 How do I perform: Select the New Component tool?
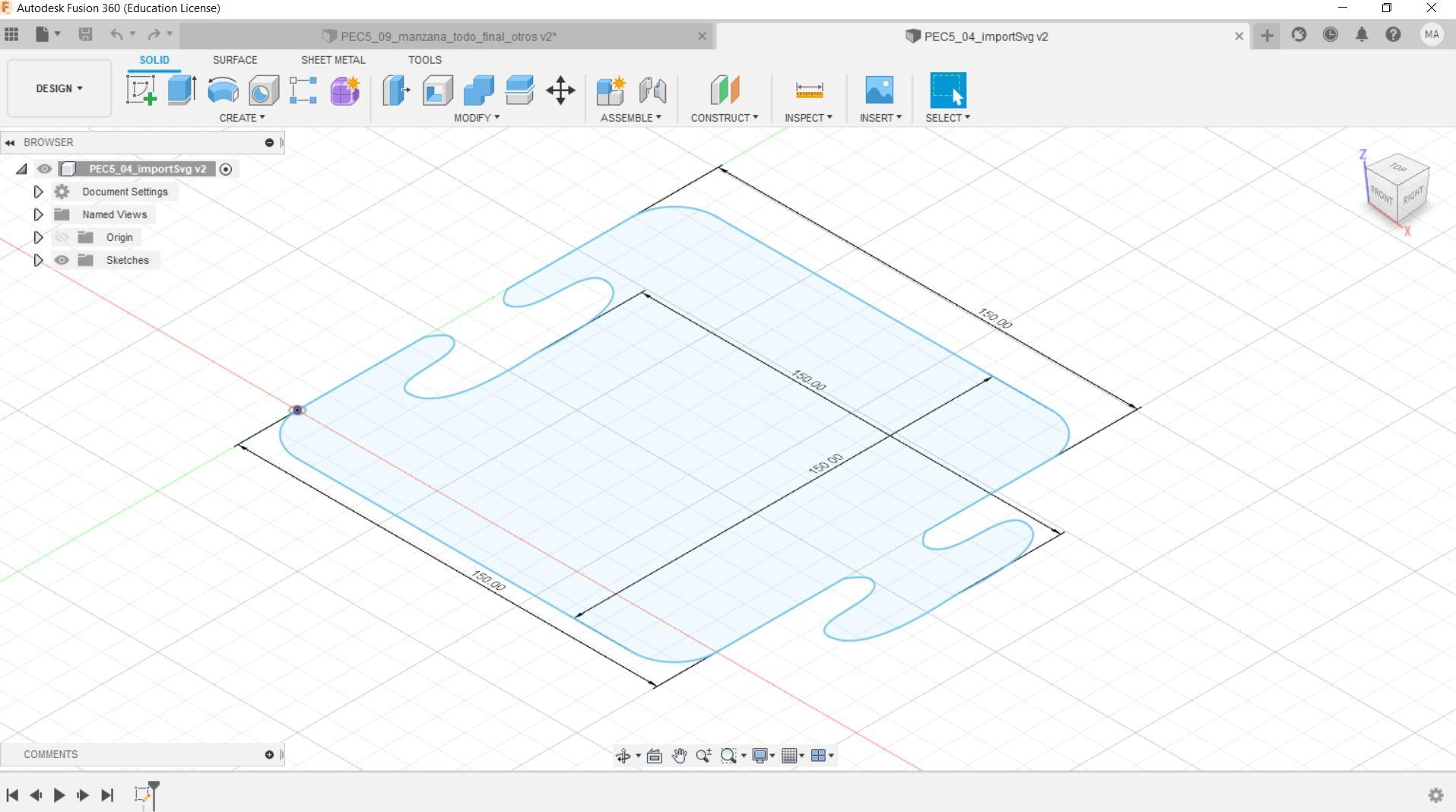click(x=611, y=90)
